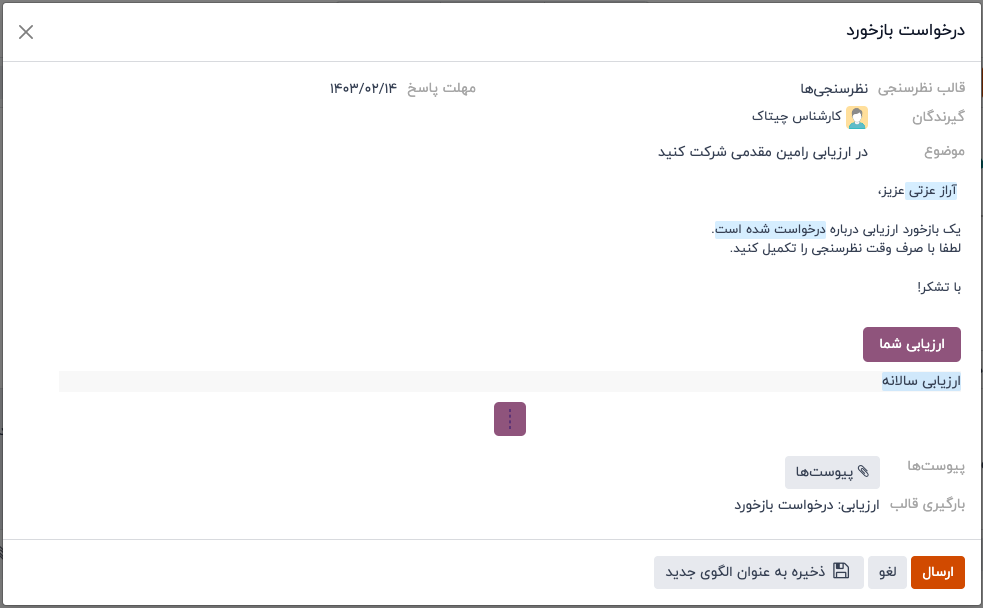Open load-template field ارزیابی: درخواست بازخورد

coord(806,505)
